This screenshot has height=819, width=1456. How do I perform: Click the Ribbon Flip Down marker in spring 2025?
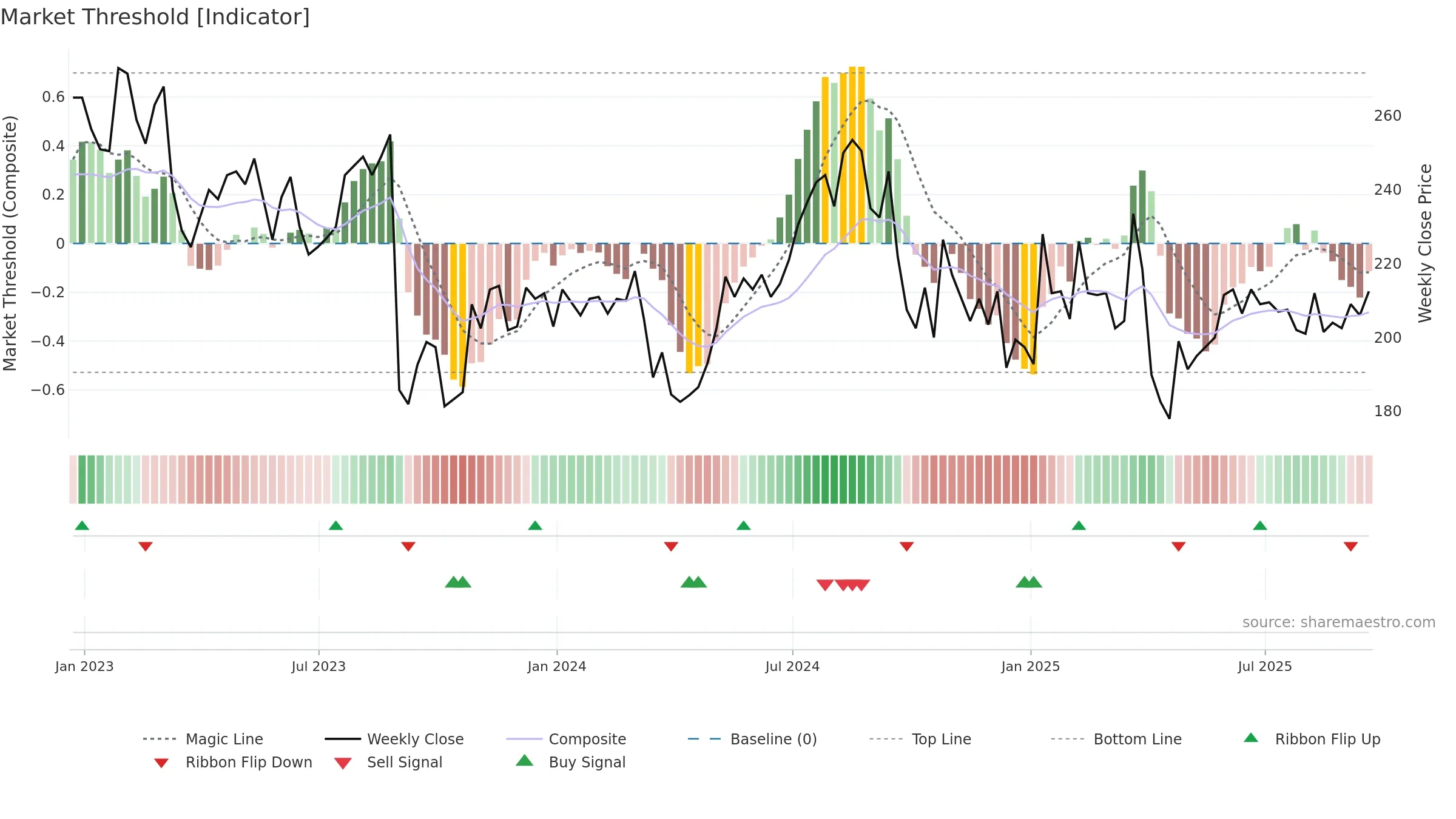tap(1179, 547)
